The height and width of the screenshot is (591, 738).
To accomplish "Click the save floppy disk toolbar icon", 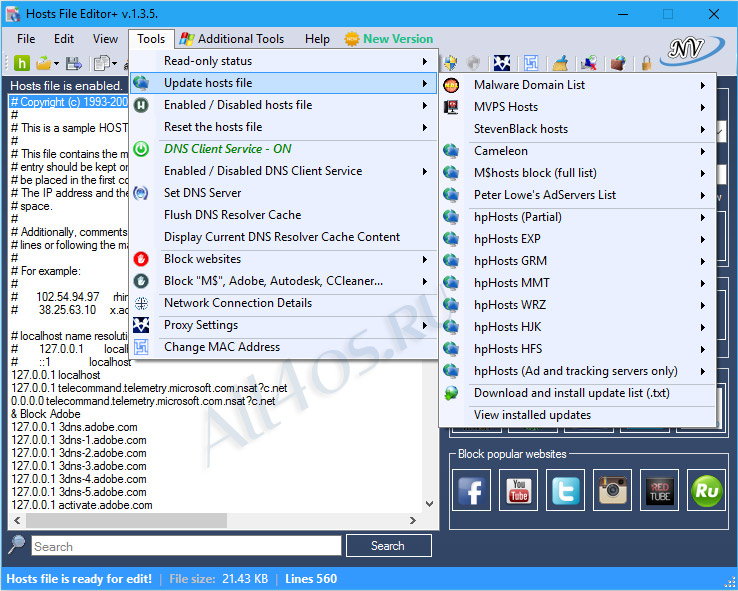I will point(73,63).
